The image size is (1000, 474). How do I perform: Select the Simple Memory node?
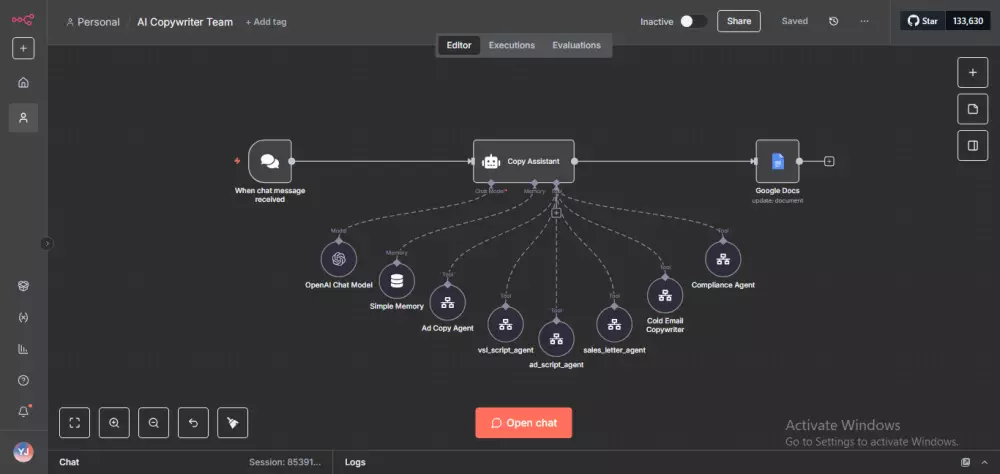(x=397, y=281)
